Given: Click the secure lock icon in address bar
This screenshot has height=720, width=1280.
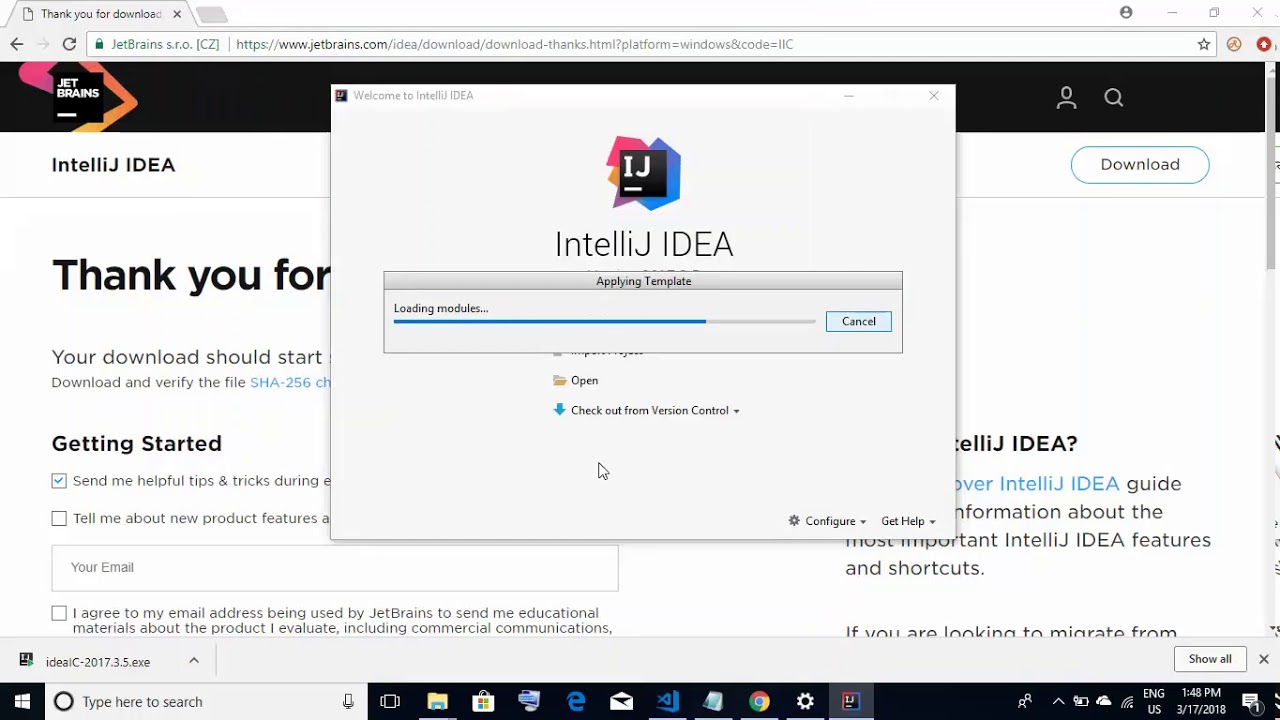Looking at the screenshot, I should click(99, 44).
